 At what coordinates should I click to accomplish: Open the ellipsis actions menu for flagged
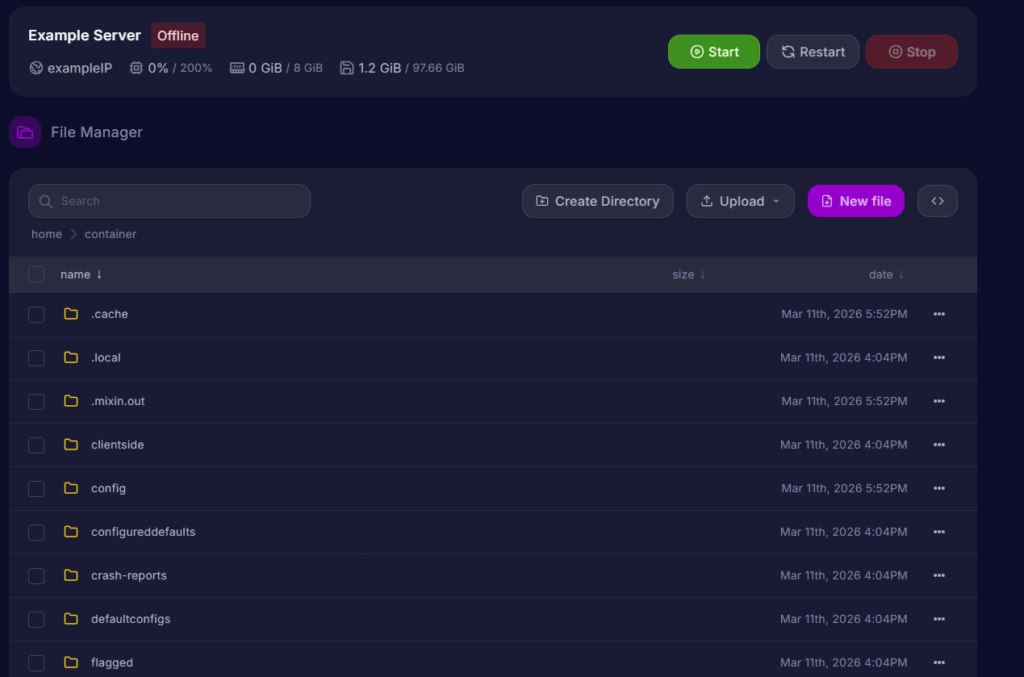pyautogui.click(x=938, y=662)
